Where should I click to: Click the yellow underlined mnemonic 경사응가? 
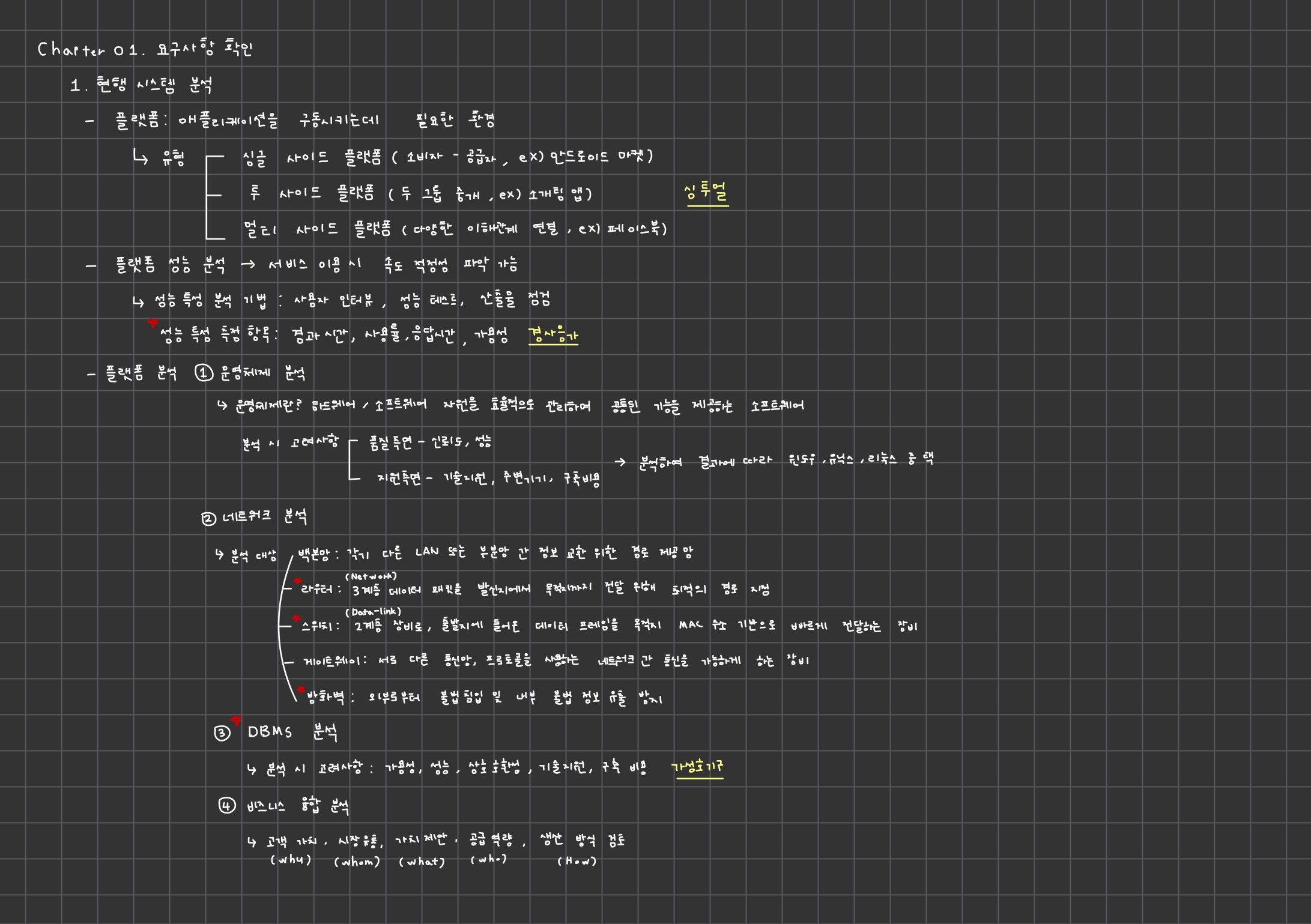tap(553, 335)
